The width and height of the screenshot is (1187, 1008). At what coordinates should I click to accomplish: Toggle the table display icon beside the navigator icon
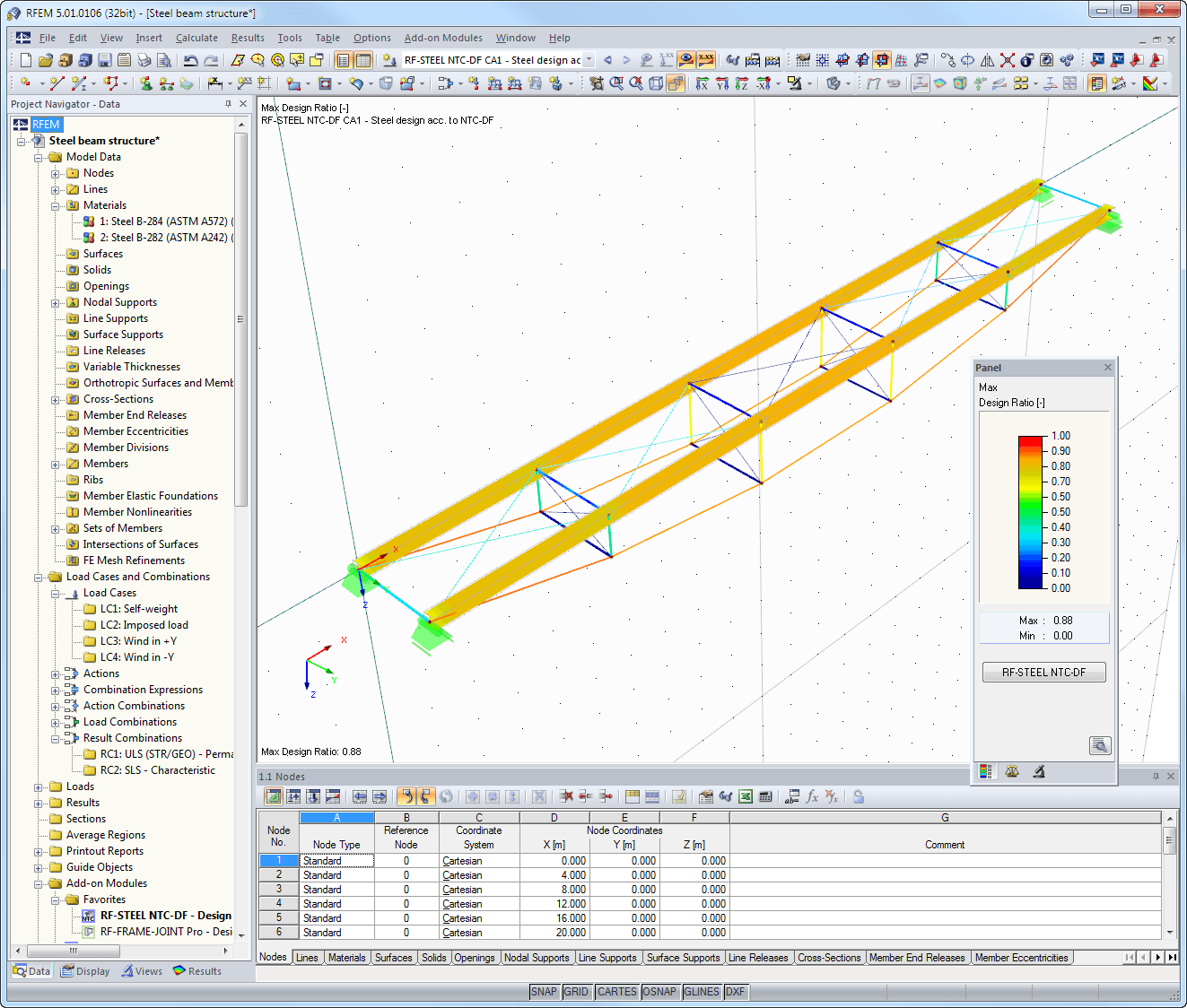click(363, 60)
